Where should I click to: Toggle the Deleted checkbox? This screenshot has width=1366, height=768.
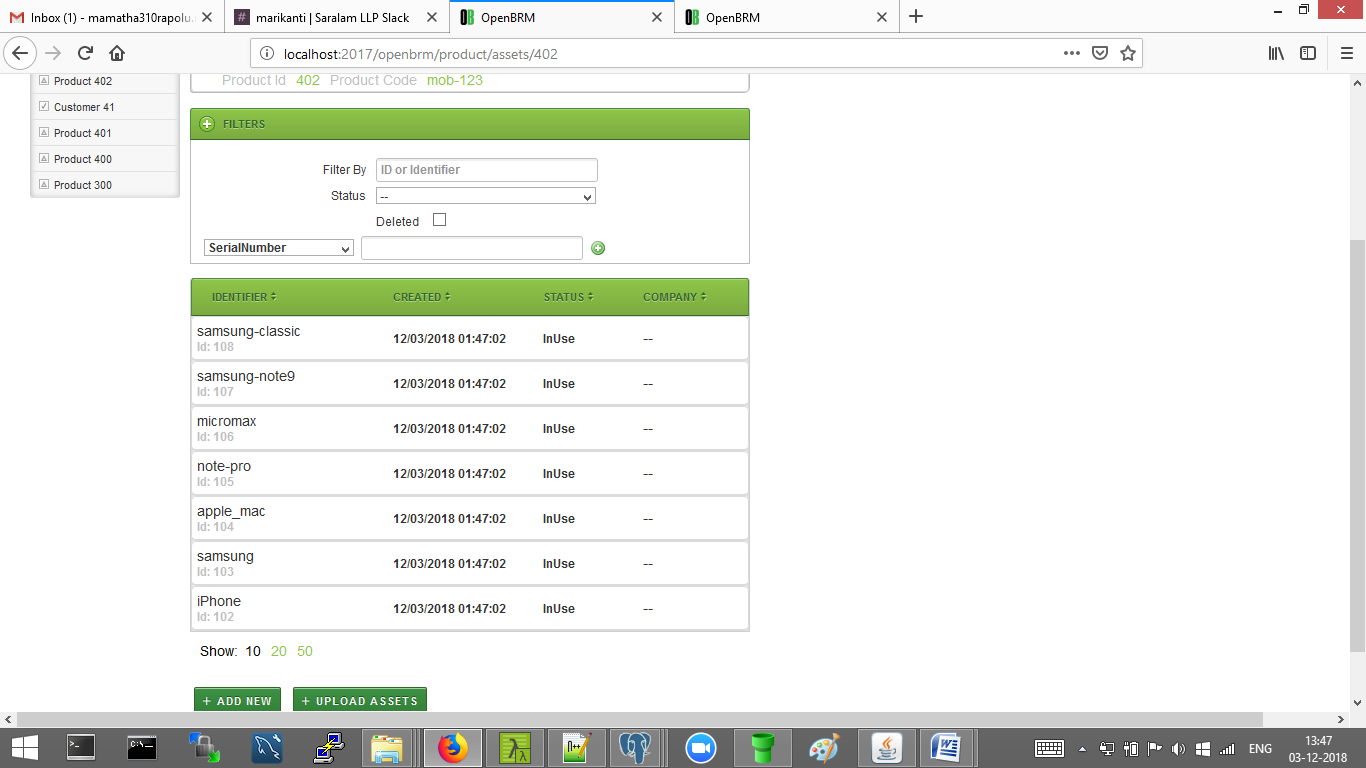point(439,220)
